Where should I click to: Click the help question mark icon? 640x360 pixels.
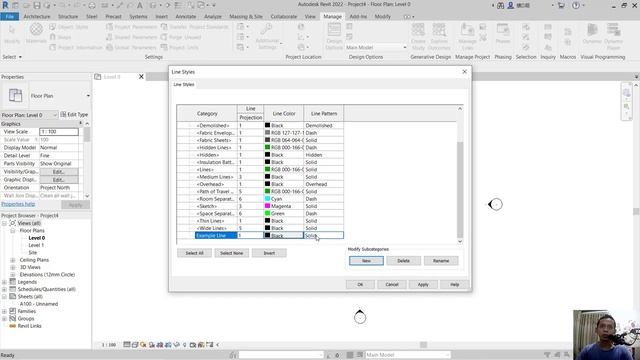[x=576, y=5]
